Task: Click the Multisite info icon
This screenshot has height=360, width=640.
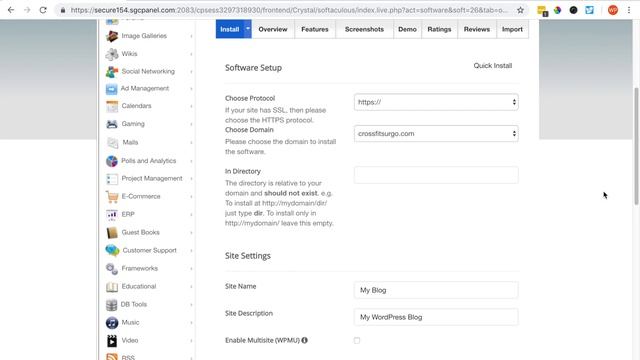Action: (x=304, y=340)
